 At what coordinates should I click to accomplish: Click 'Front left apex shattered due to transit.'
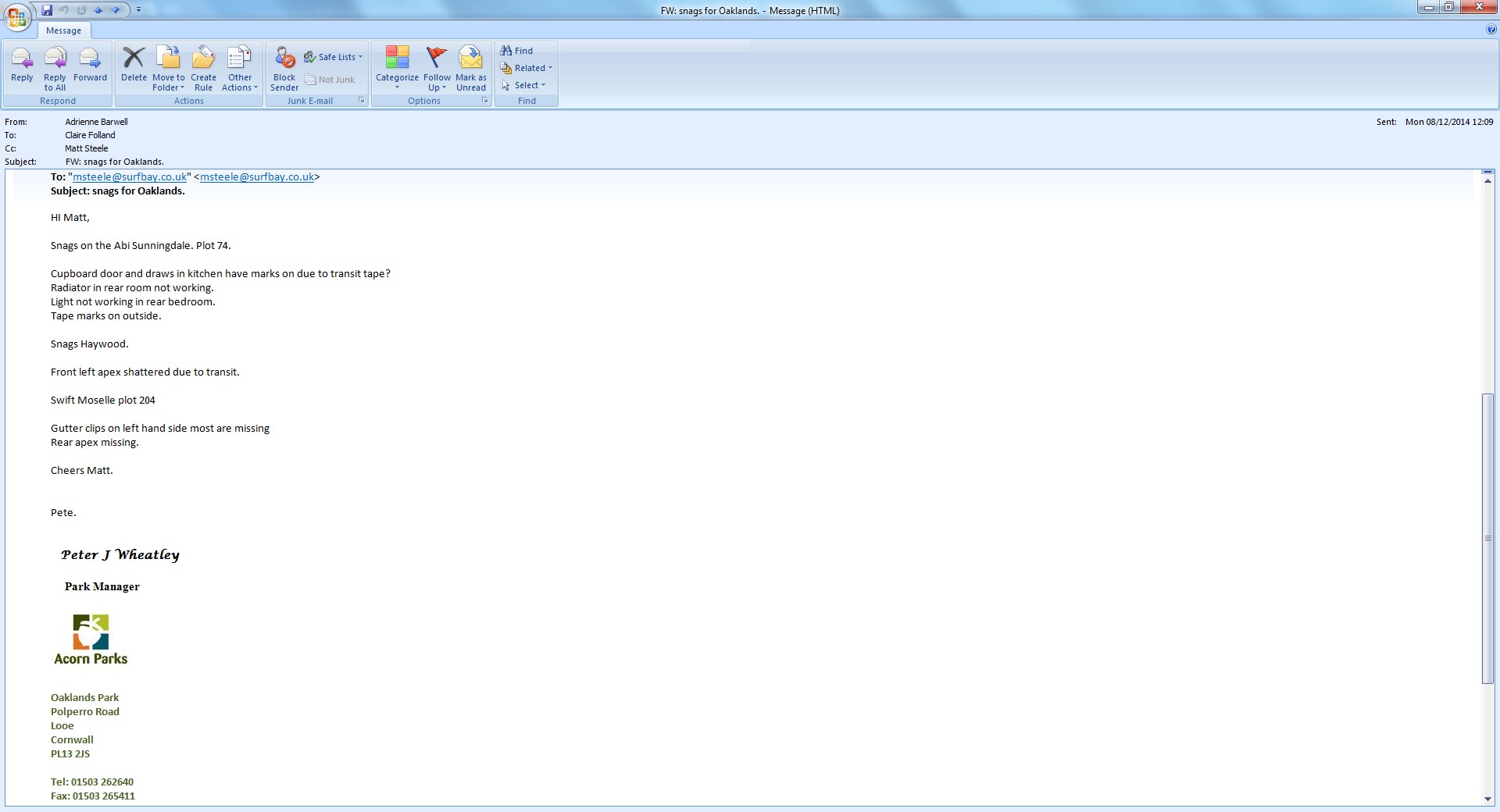tap(145, 372)
